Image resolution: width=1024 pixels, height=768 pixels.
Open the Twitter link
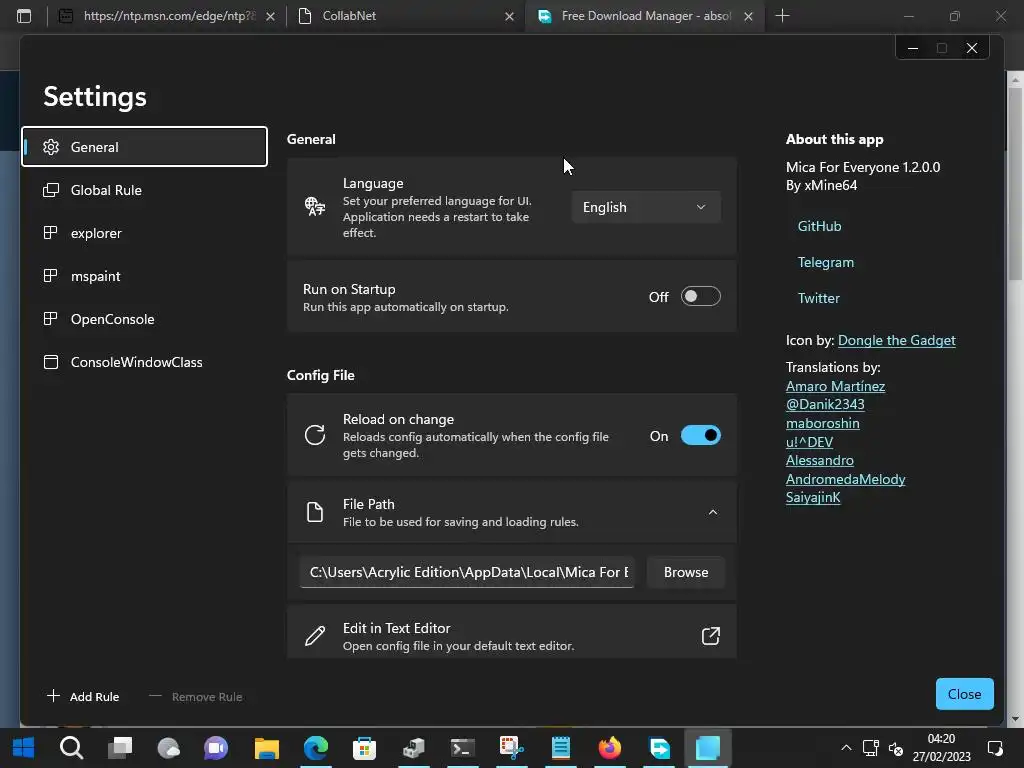pyautogui.click(x=818, y=298)
